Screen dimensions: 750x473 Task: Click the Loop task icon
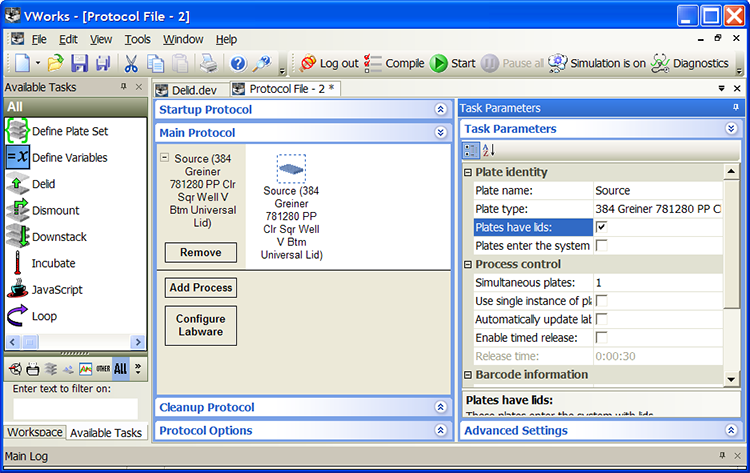click(x=17, y=316)
